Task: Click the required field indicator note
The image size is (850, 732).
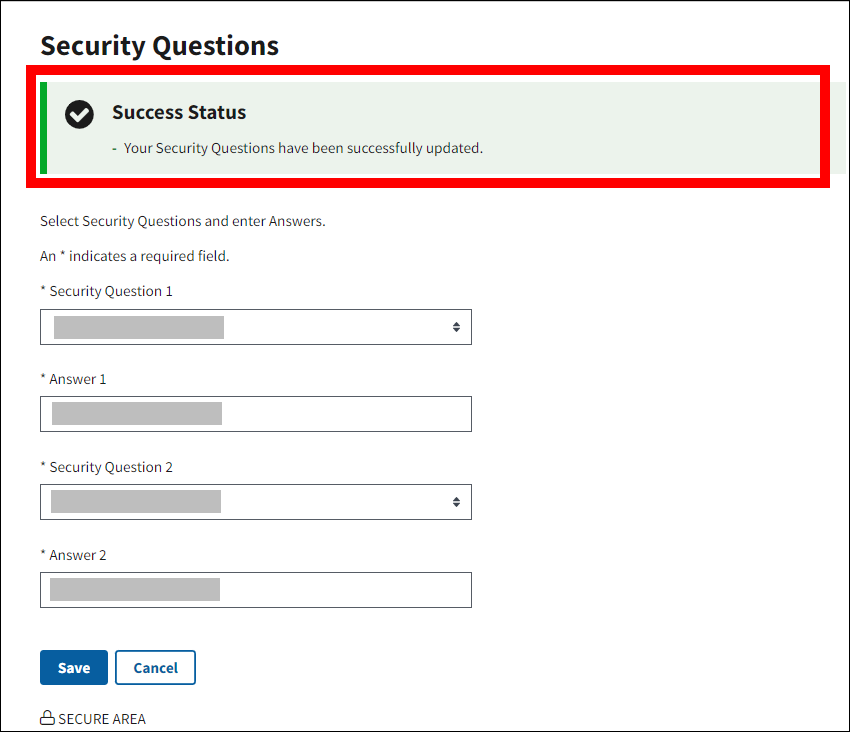Action: (x=135, y=256)
